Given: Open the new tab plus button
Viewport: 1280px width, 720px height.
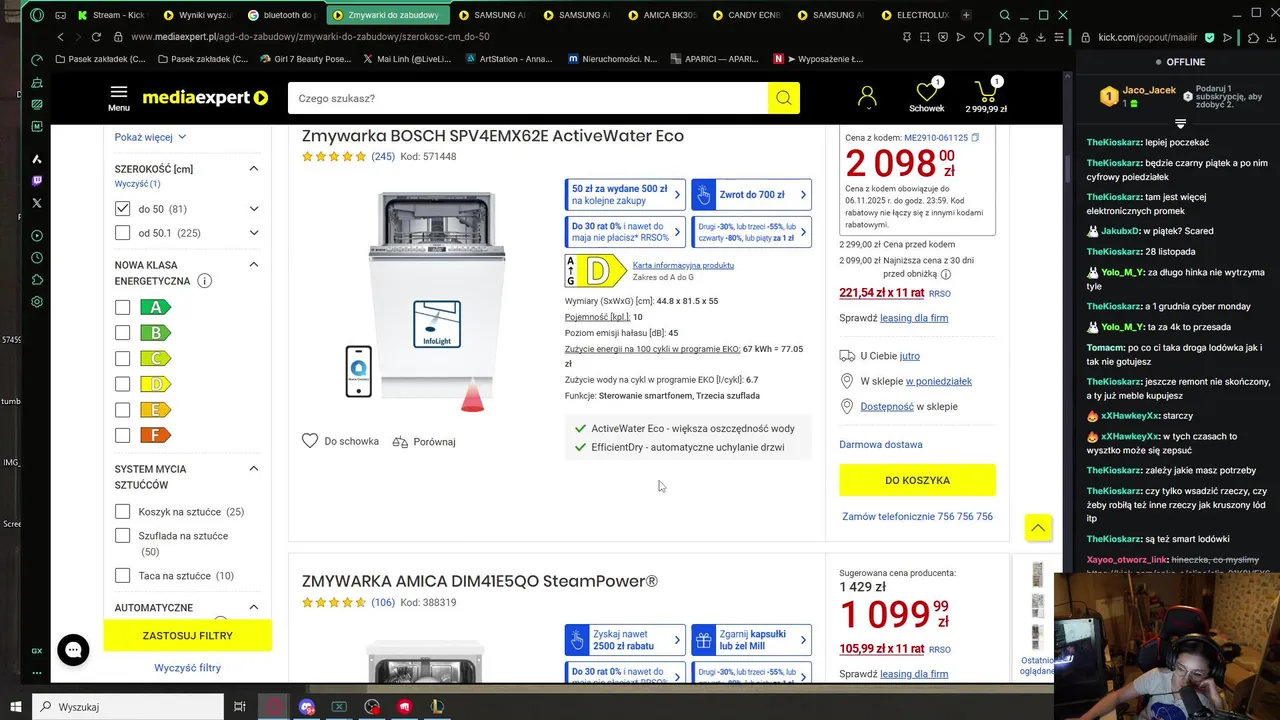Looking at the screenshot, I should [x=966, y=15].
